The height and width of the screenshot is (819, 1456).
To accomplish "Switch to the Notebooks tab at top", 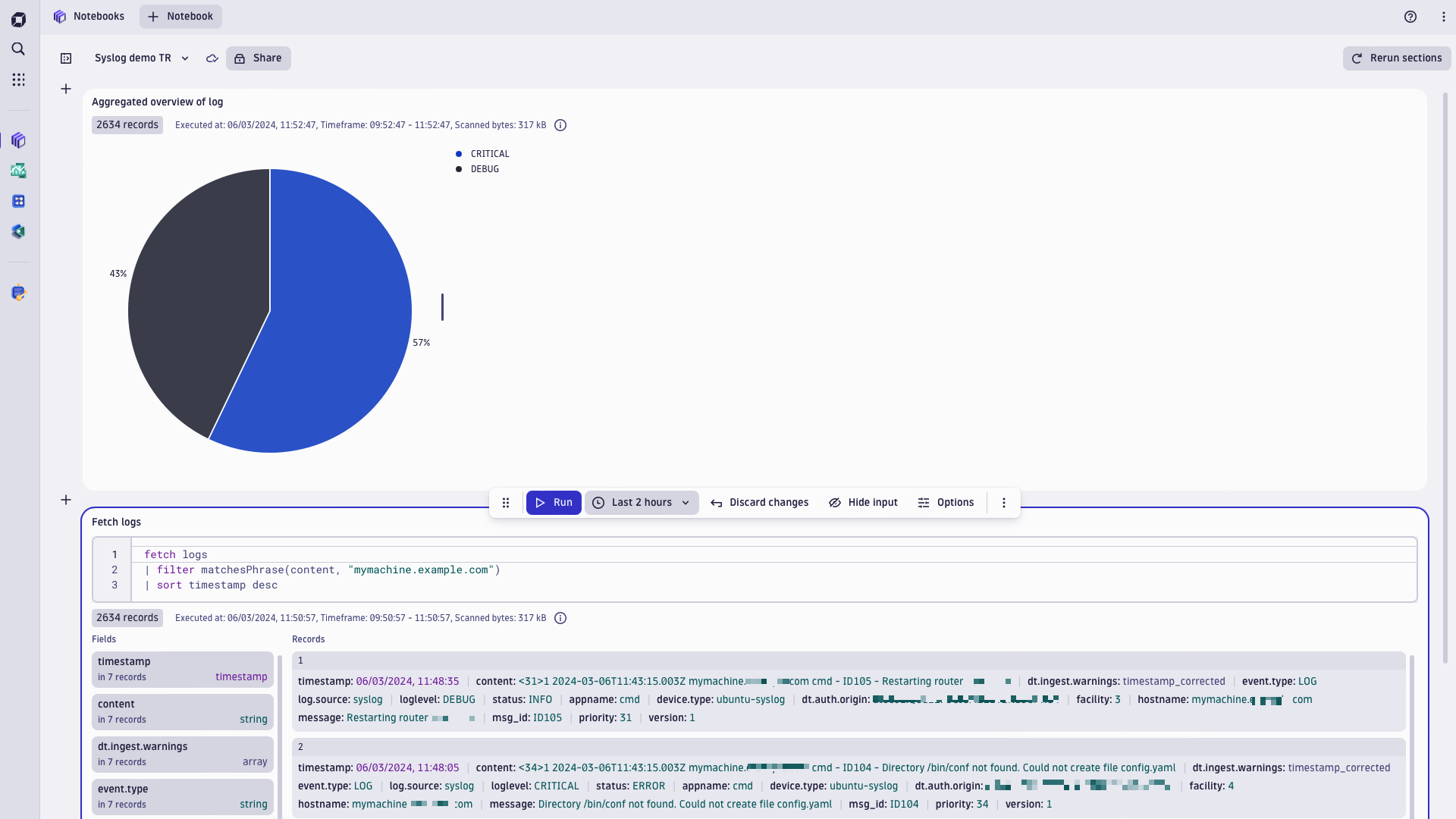I will coord(89,16).
